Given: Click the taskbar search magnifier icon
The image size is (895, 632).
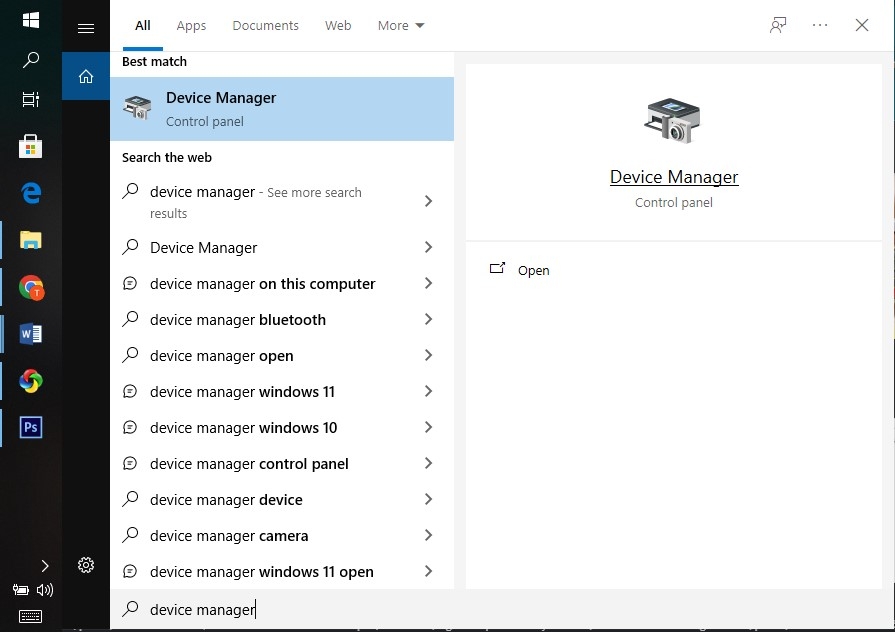Looking at the screenshot, I should (x=31, y=59).
